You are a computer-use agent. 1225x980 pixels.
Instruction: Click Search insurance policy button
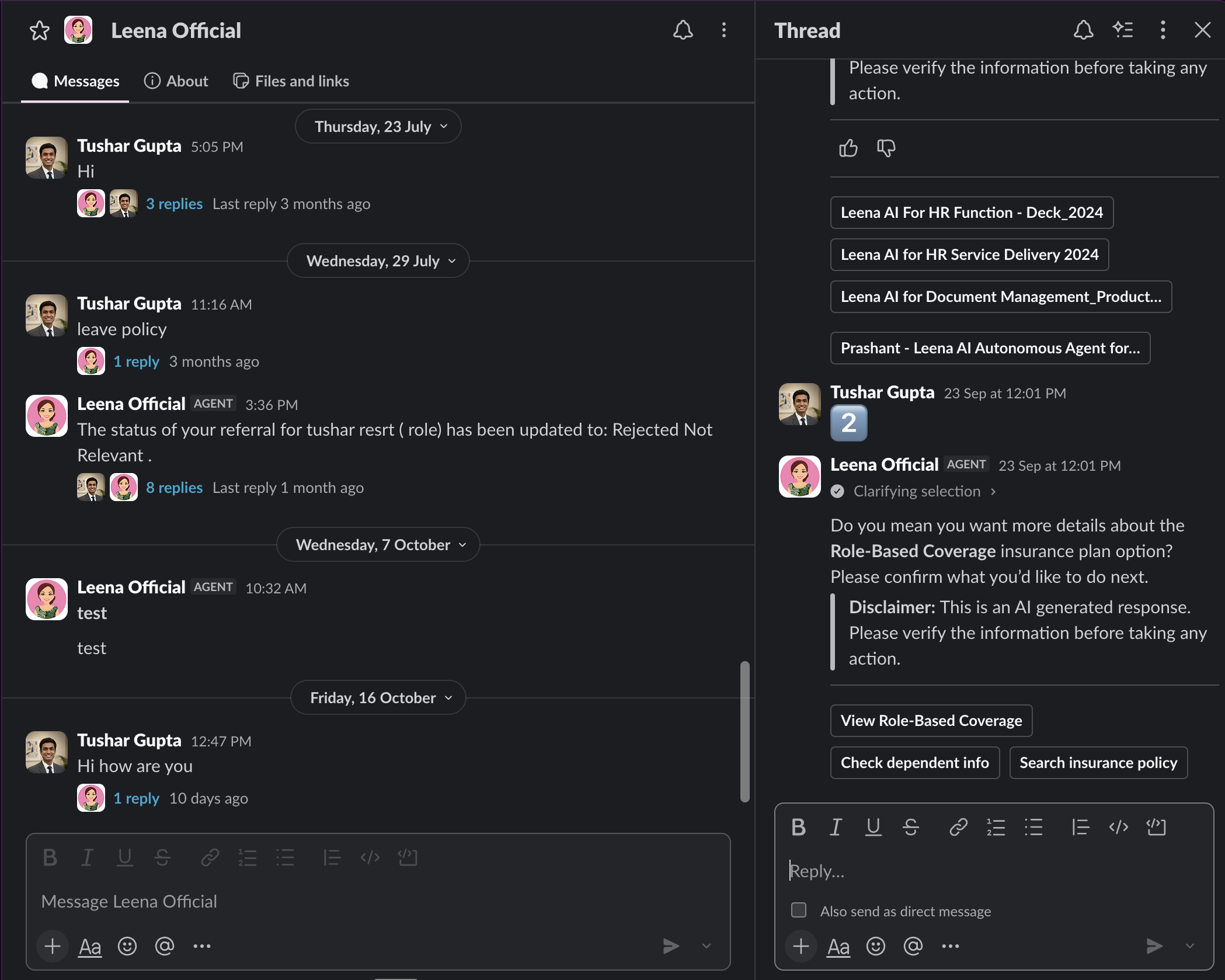click(1098, 763)
